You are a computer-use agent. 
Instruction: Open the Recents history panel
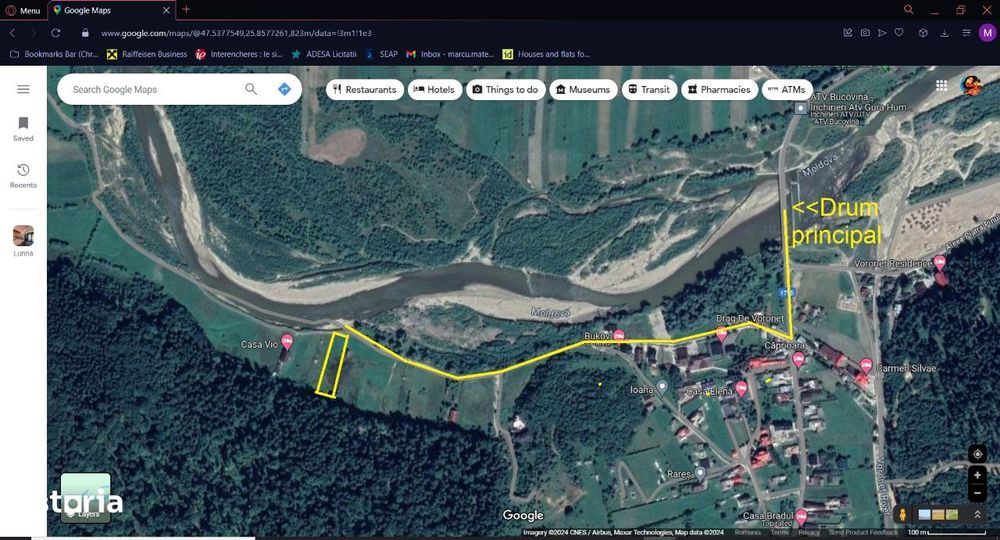(23, 176)
